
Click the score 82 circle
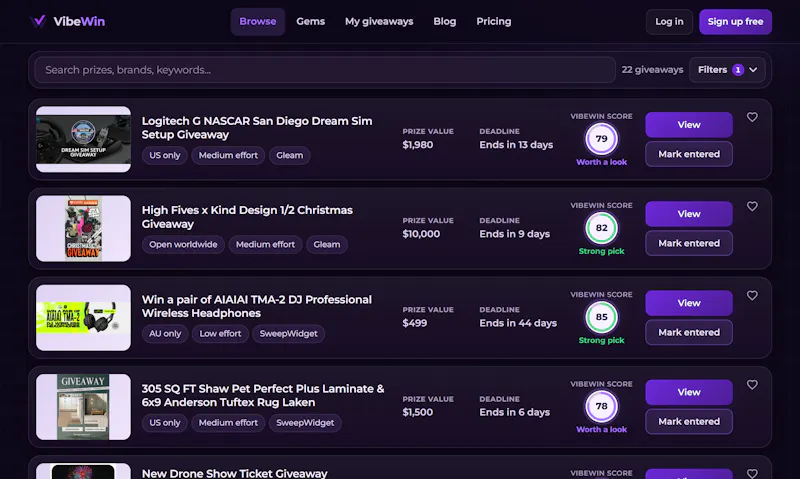click(602, 228)
